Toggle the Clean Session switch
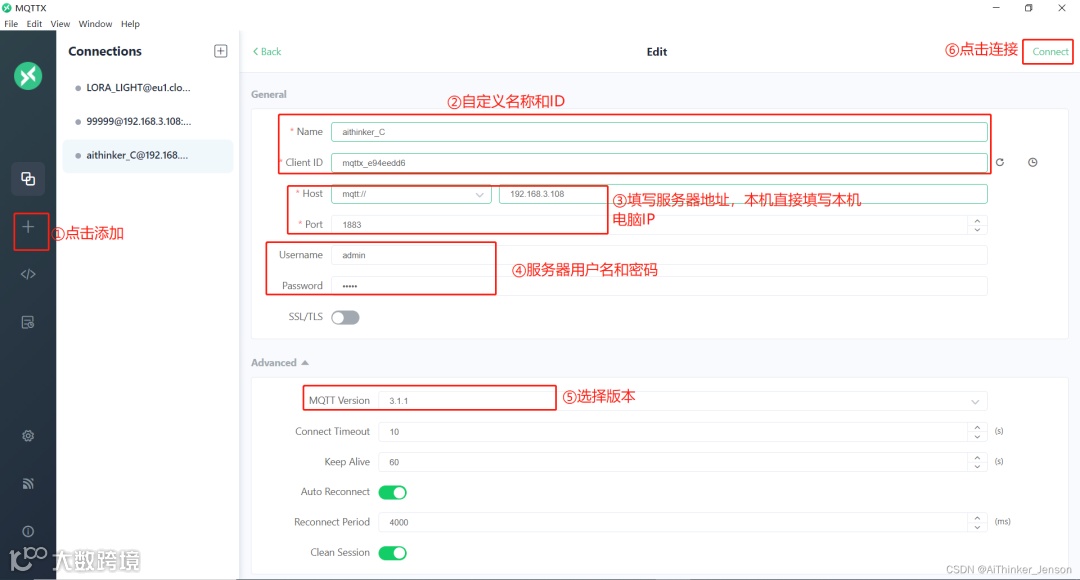The width and height of the screenshot is (1080, 580). 393,553
